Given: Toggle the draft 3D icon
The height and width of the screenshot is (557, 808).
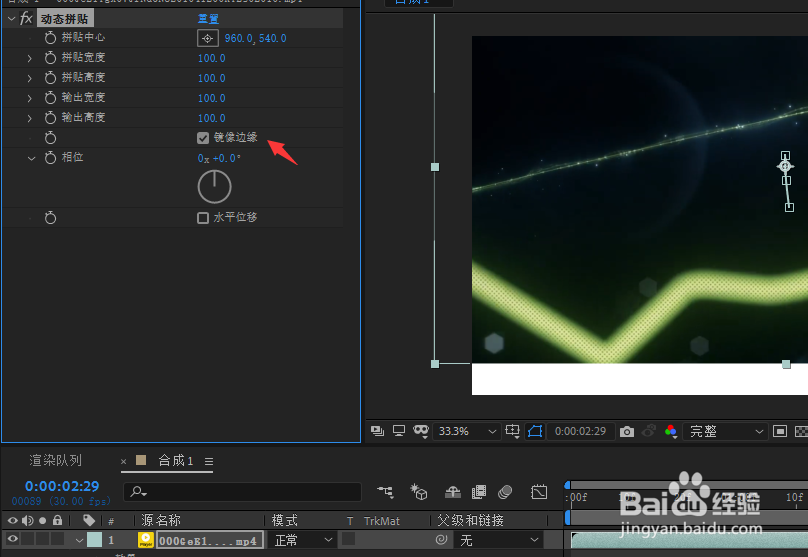Looking at the screenshot, I should [x=419, y=492].
